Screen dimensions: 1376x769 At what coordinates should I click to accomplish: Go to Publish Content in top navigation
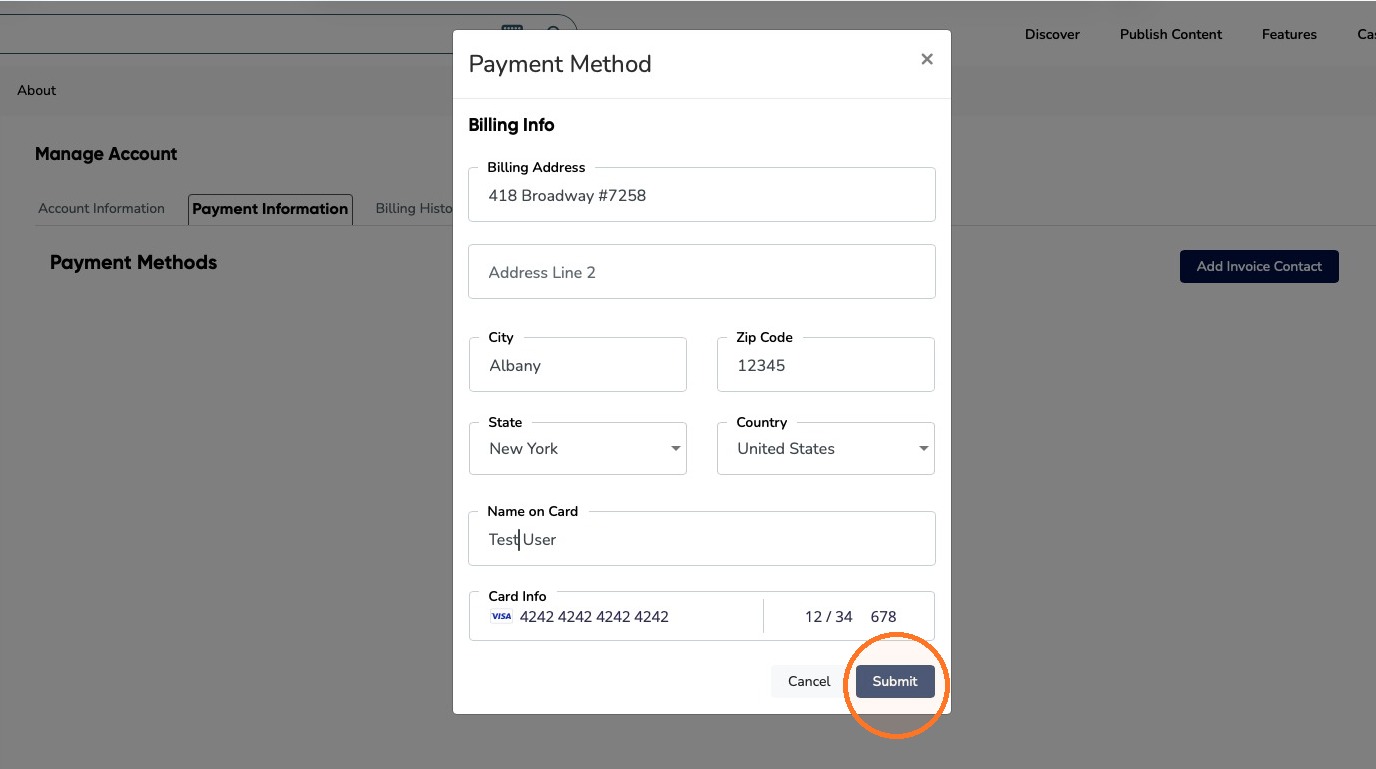pyautogui.click(x=1171, y=34)
